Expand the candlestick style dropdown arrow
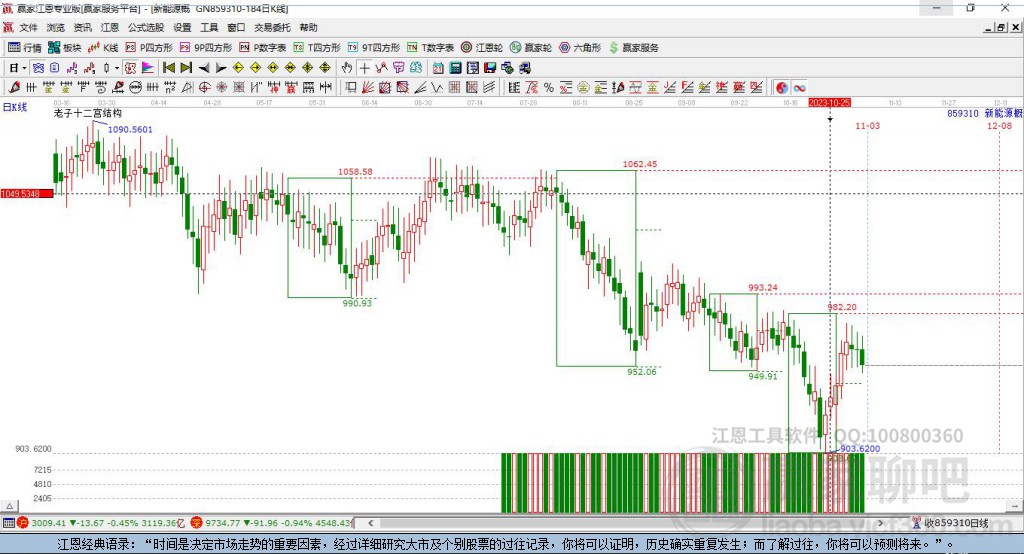 click(117, 68)
